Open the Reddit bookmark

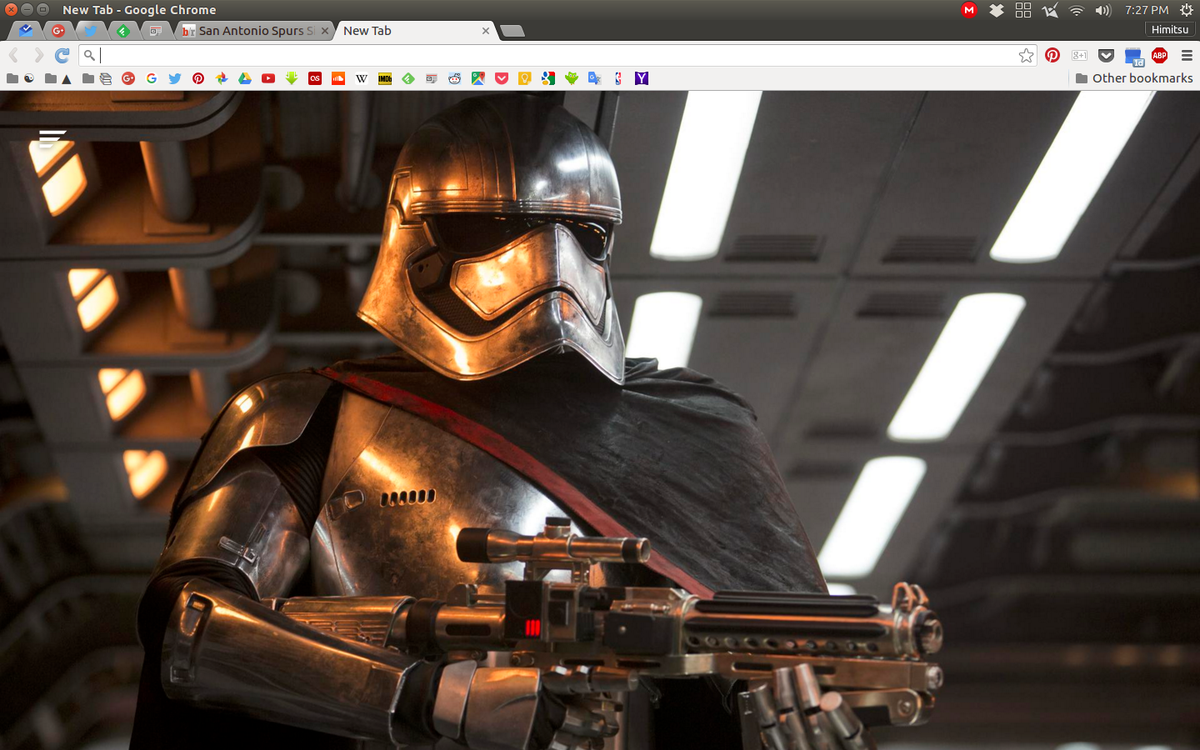(x=455, y=78)
